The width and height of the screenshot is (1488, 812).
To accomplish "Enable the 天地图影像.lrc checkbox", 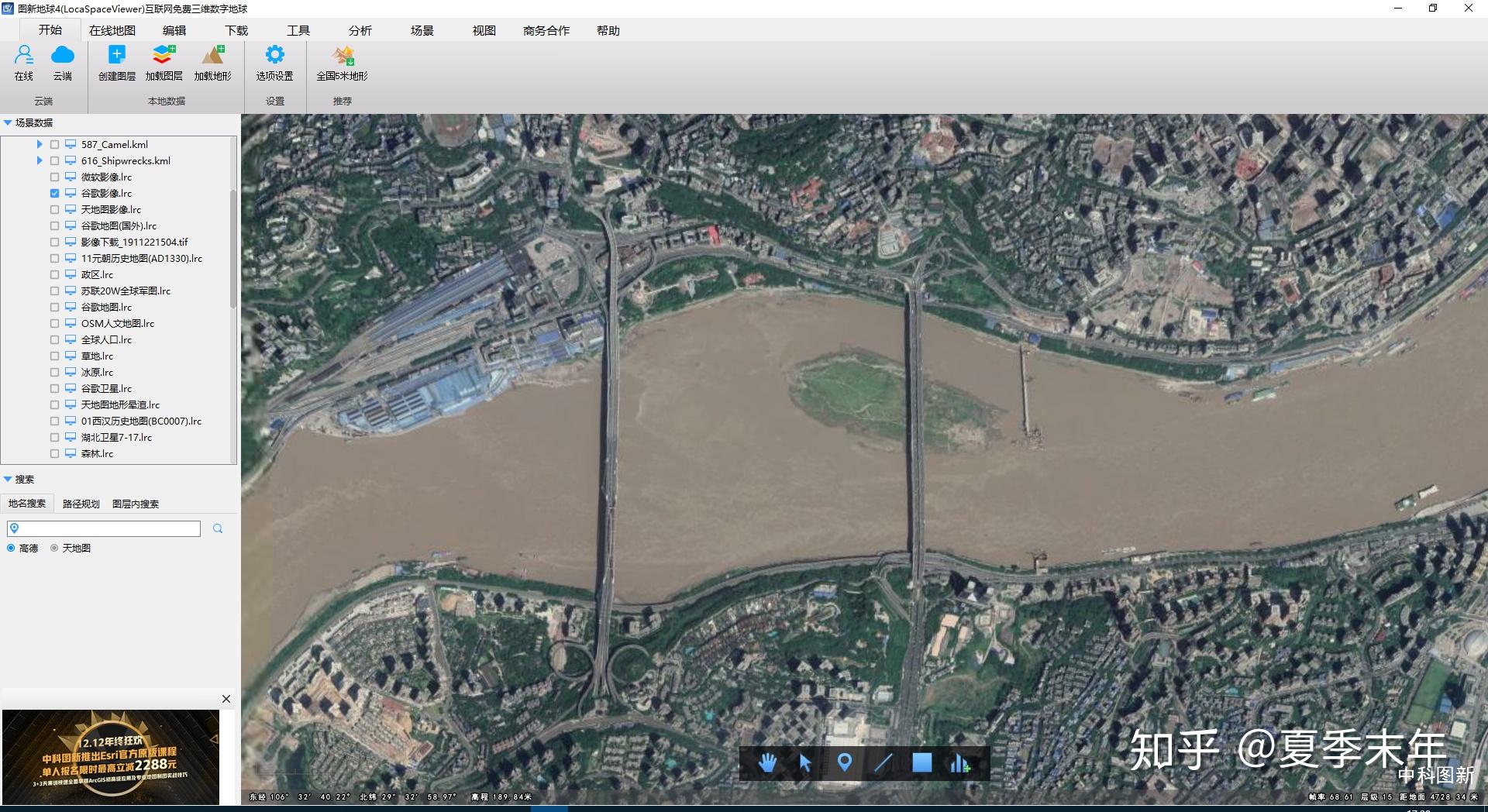I will point(54,209).
